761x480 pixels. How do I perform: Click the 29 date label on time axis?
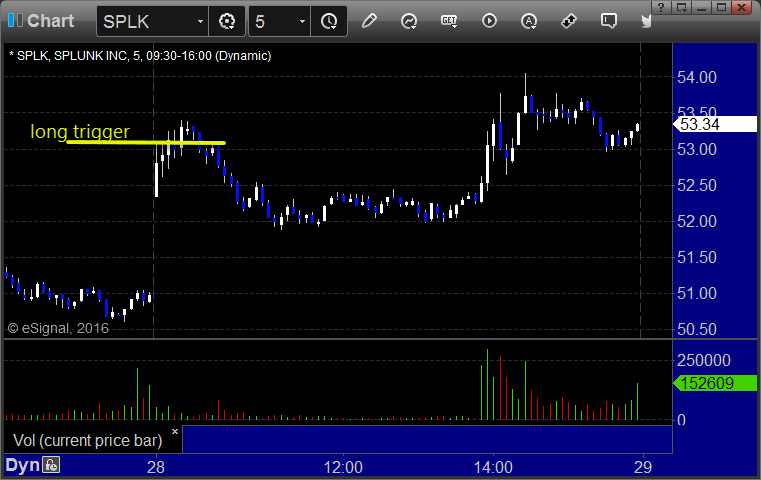coord(643,467)
